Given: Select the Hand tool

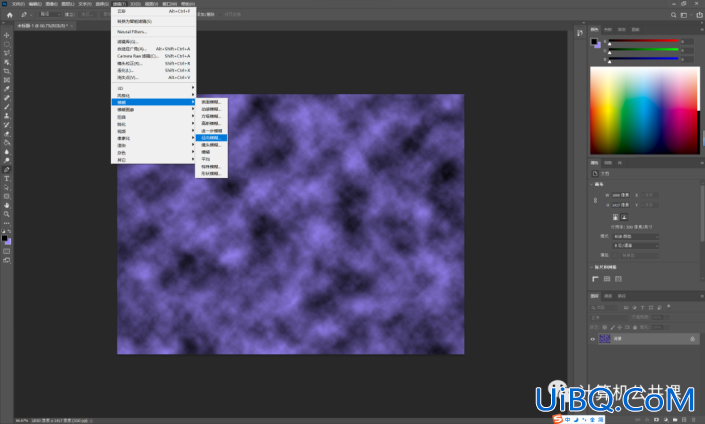Looking at the screenshot, I should [x=7, y=205].
